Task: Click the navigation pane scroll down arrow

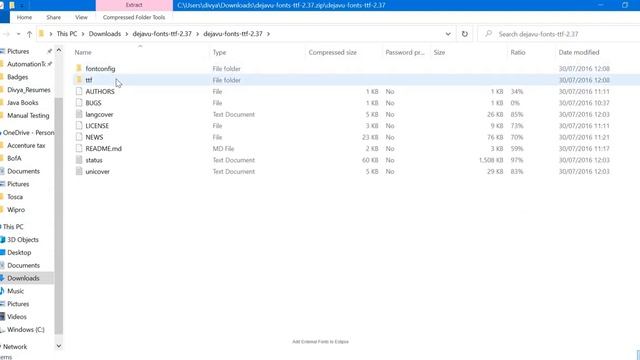Action: click(x=59, y=346)
